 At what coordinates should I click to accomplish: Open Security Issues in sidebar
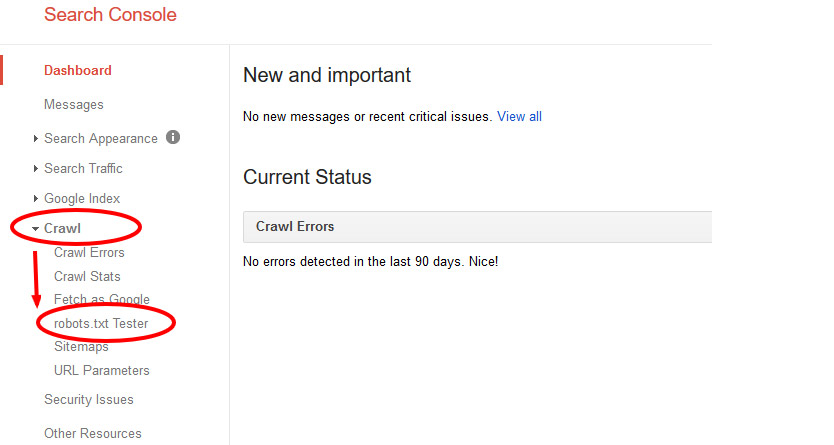(x=89, y=399)
